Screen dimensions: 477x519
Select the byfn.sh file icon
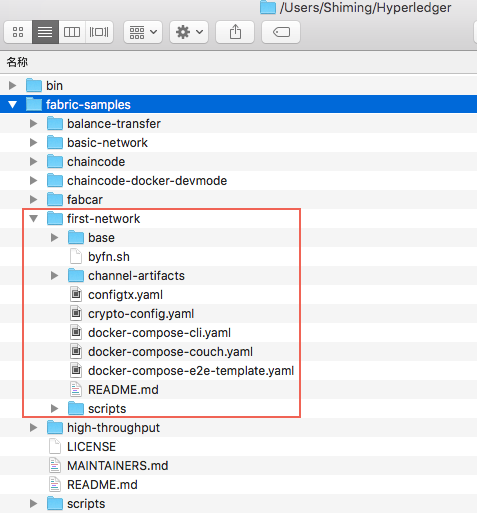coord(76,257)
